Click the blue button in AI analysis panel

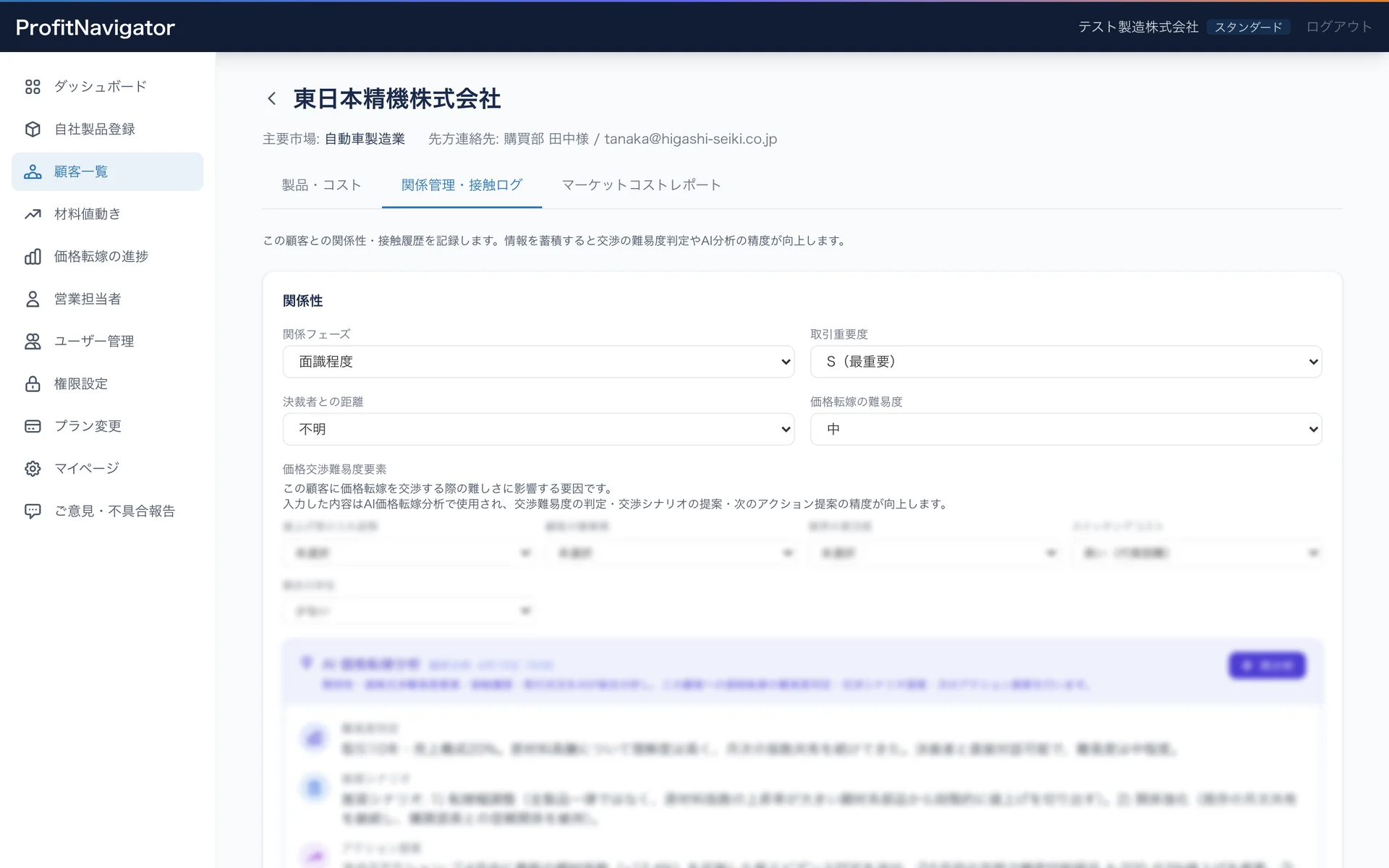pos(1267,665)
